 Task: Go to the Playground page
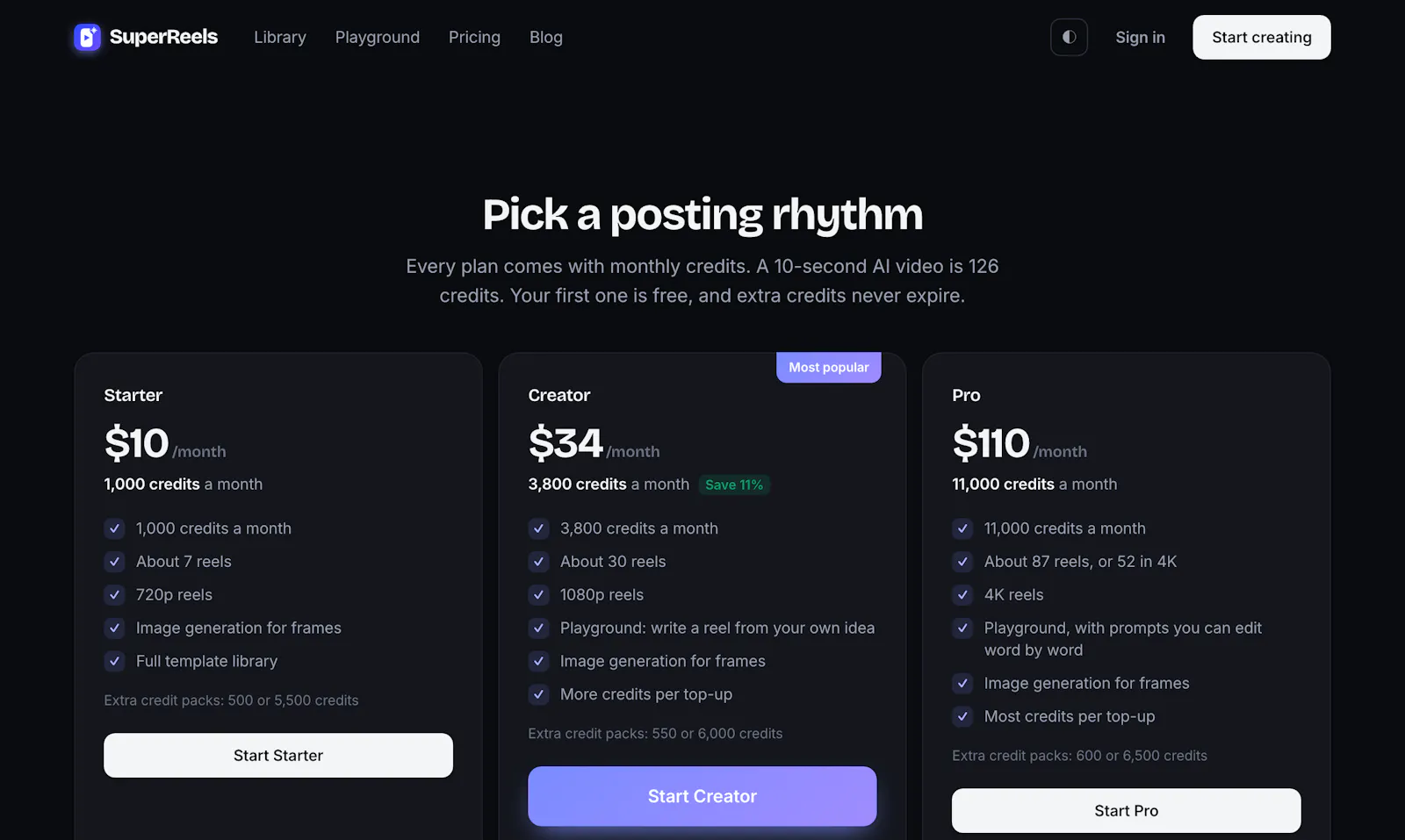[378, 37]
